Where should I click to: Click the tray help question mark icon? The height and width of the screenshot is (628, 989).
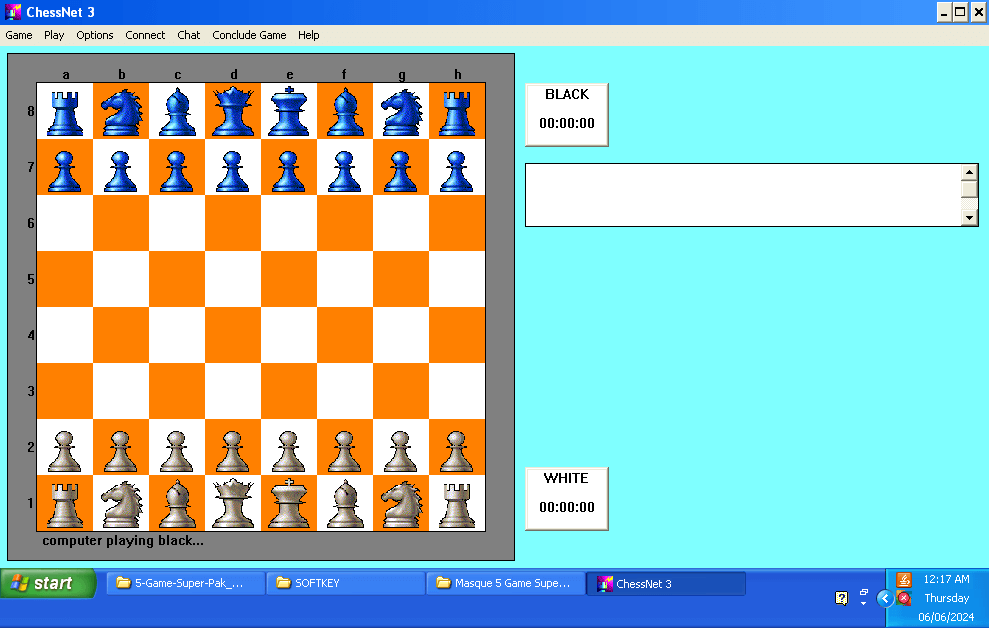[x=841, y=598]
